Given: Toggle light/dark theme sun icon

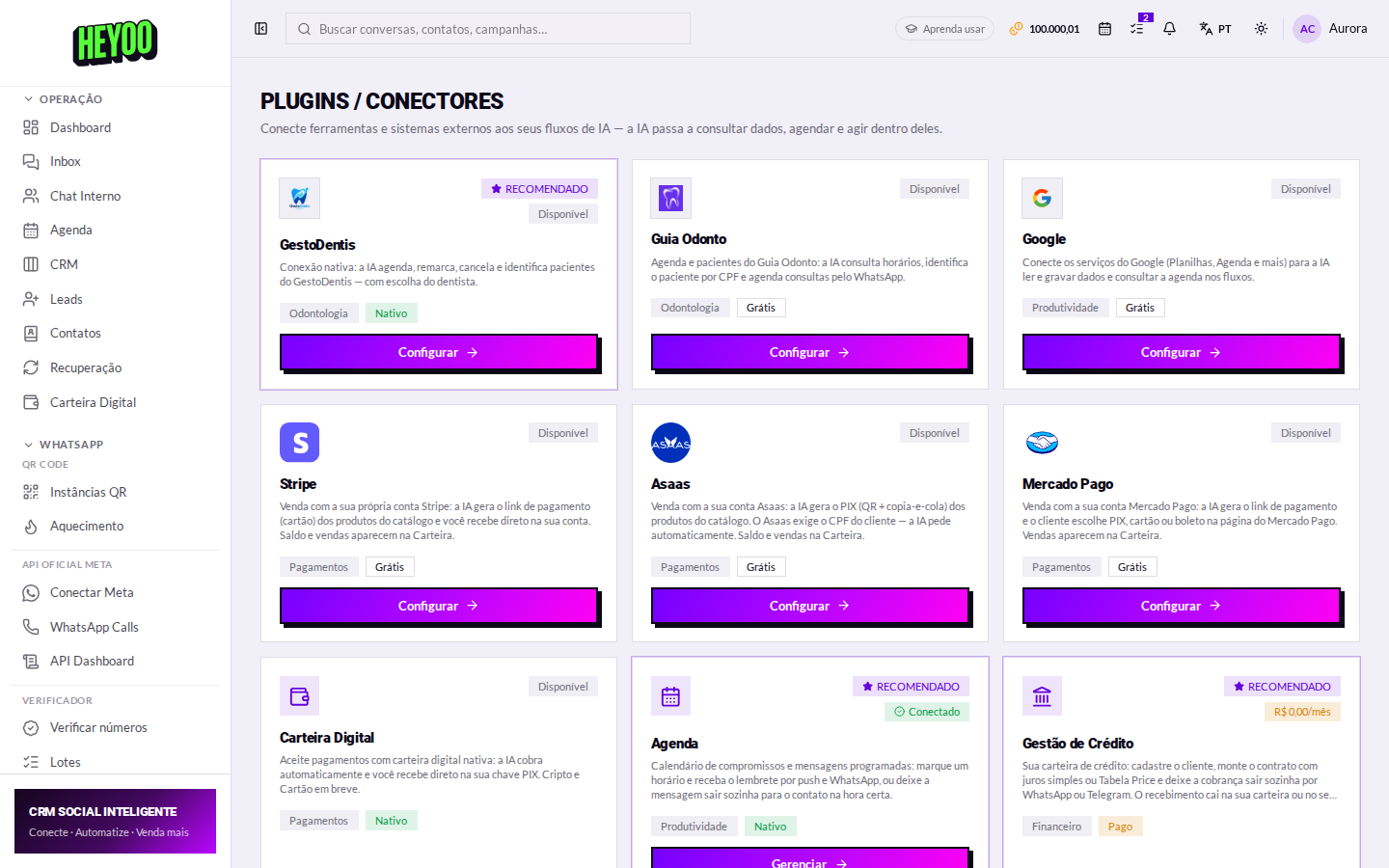Looking at the screenshot, I should [1261, 29].
